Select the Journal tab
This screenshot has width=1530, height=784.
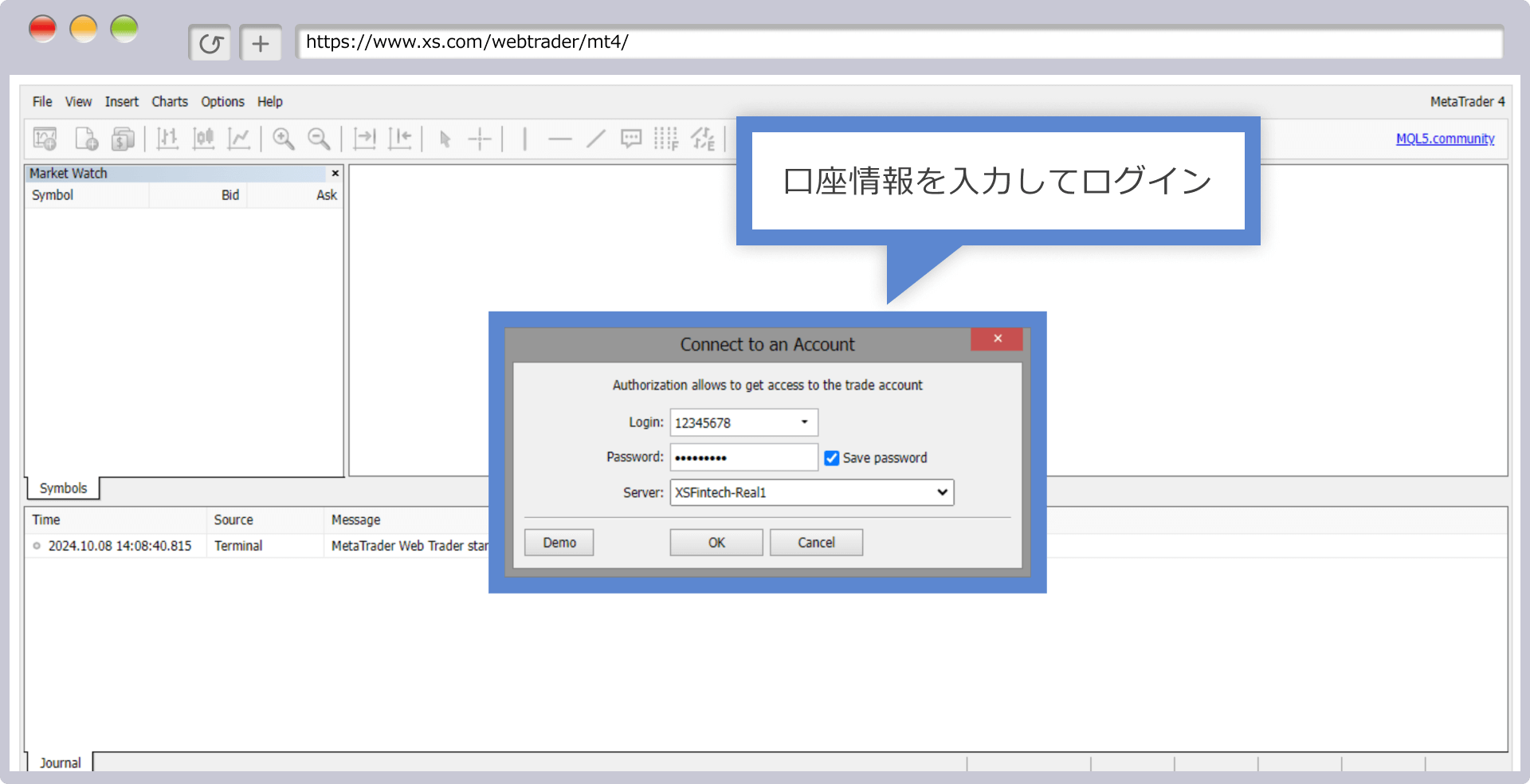[60, 762]
